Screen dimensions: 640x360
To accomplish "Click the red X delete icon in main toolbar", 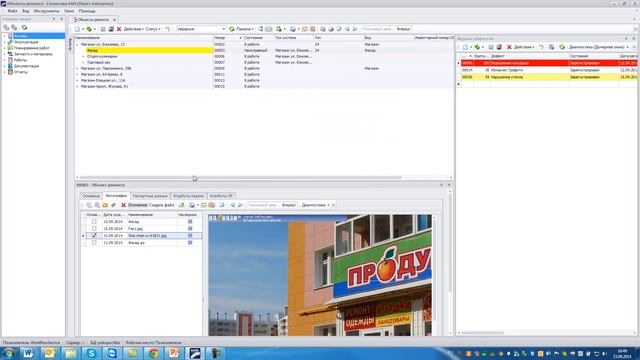I will (x=119, y=29).
